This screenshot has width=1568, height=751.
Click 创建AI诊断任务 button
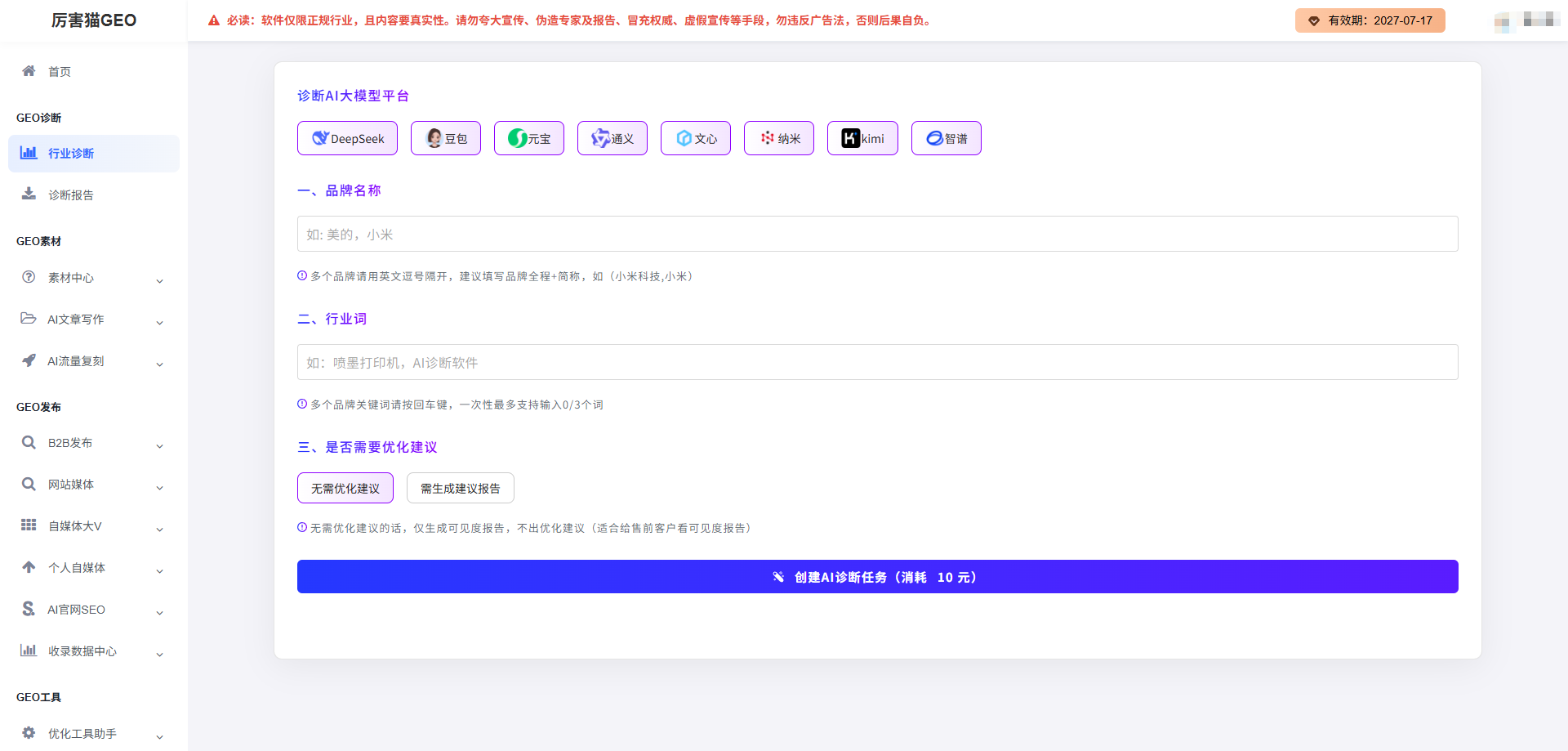tap(878, 576)
